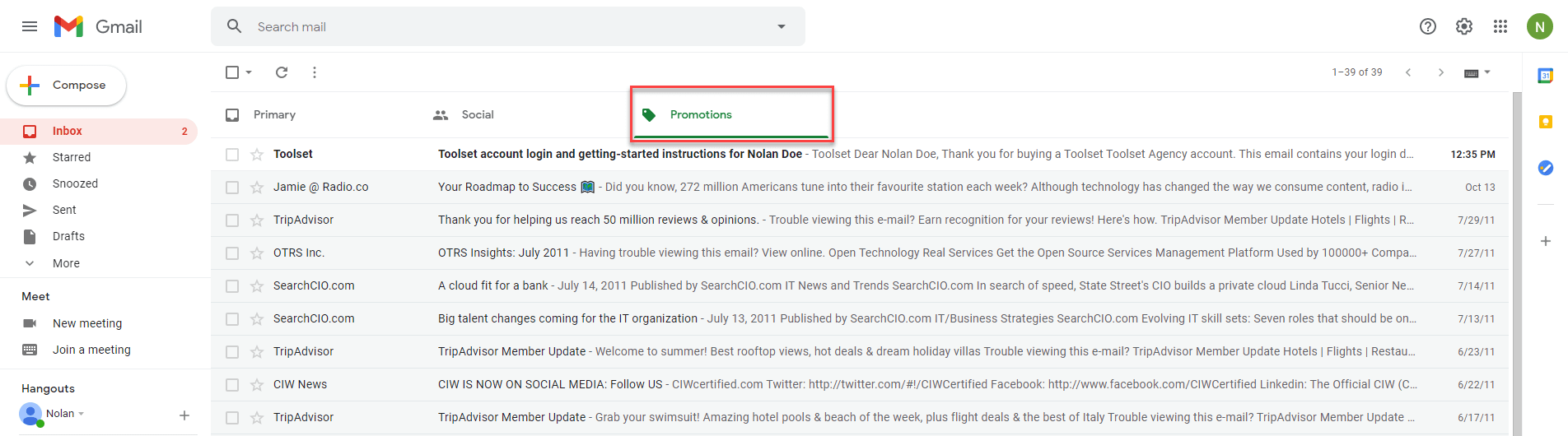
Task: Click the Gmail logo
Action: [x=98, y=26]
